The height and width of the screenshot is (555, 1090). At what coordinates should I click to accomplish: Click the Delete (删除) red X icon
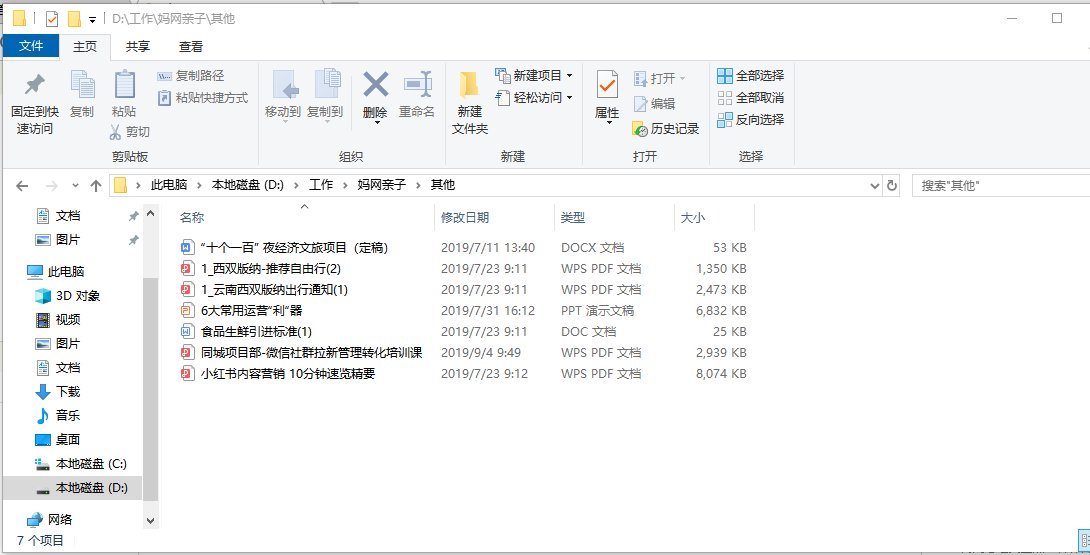click(x=375, y=85)
